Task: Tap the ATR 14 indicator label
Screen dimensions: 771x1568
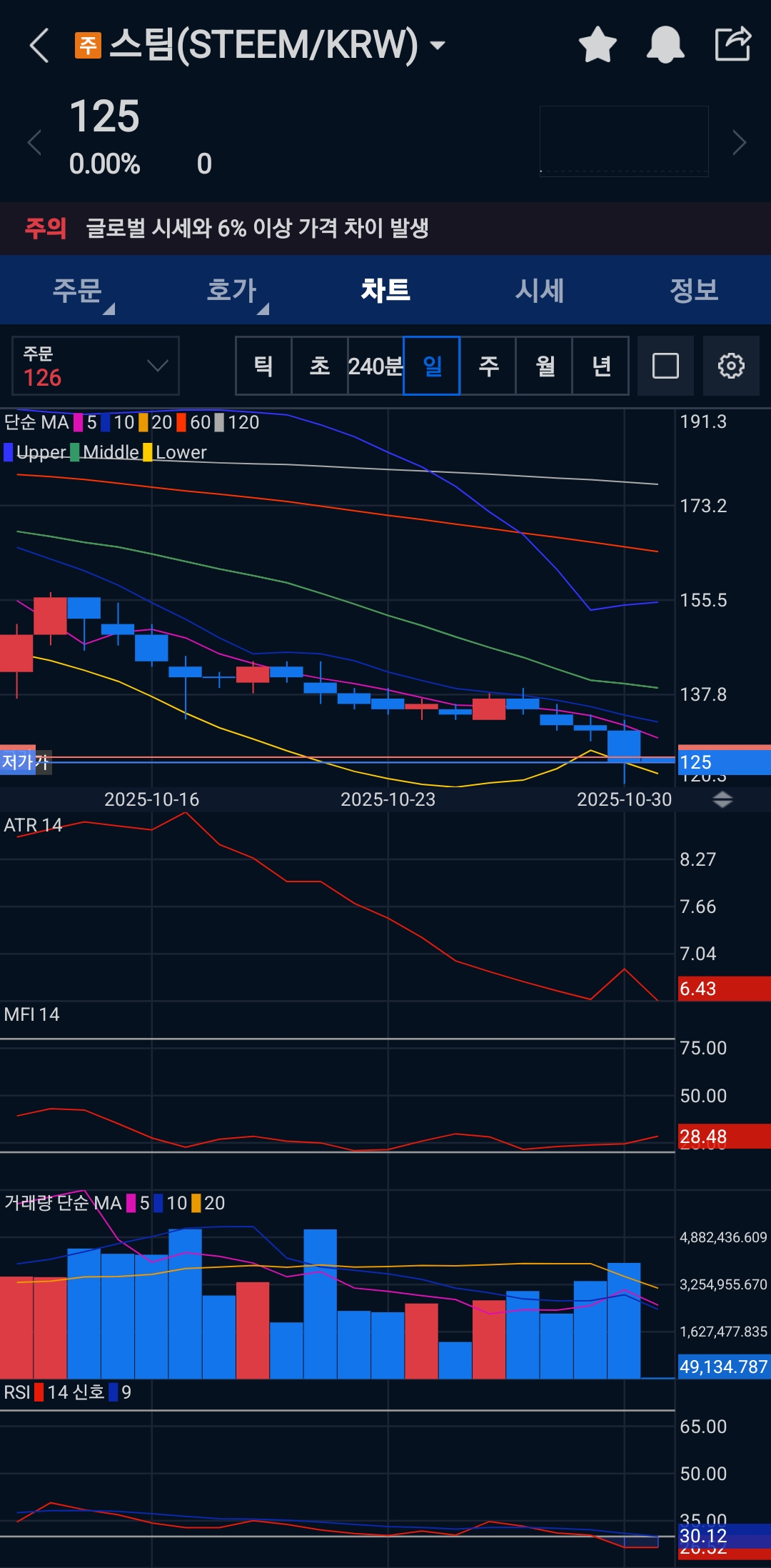Action: [x=33, y=825]
